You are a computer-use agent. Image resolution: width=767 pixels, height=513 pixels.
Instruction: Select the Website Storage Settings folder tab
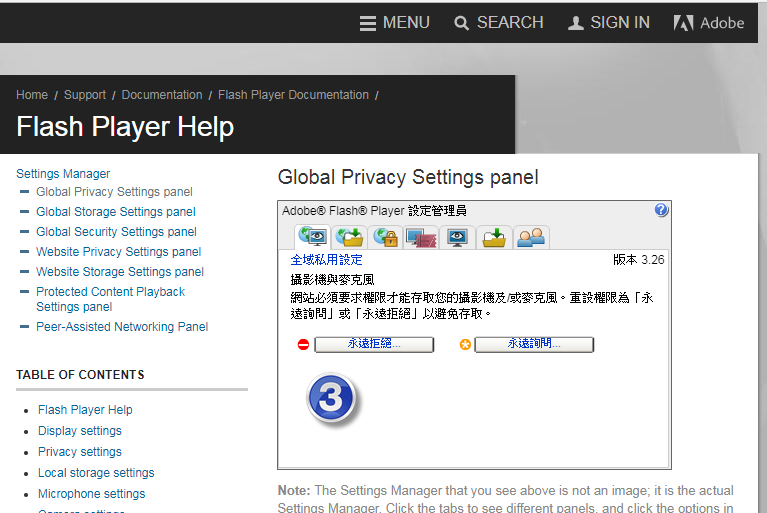point(494,237)
